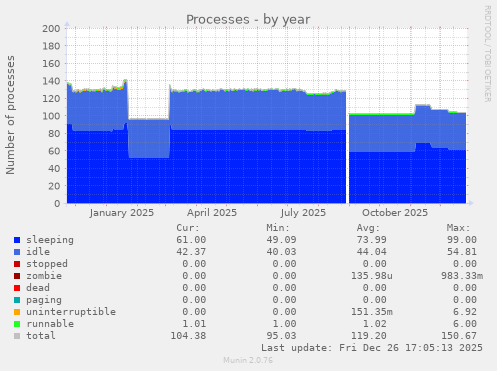Click the 'stopped' legend label
The image size is (497, 371).
[47, 264]
